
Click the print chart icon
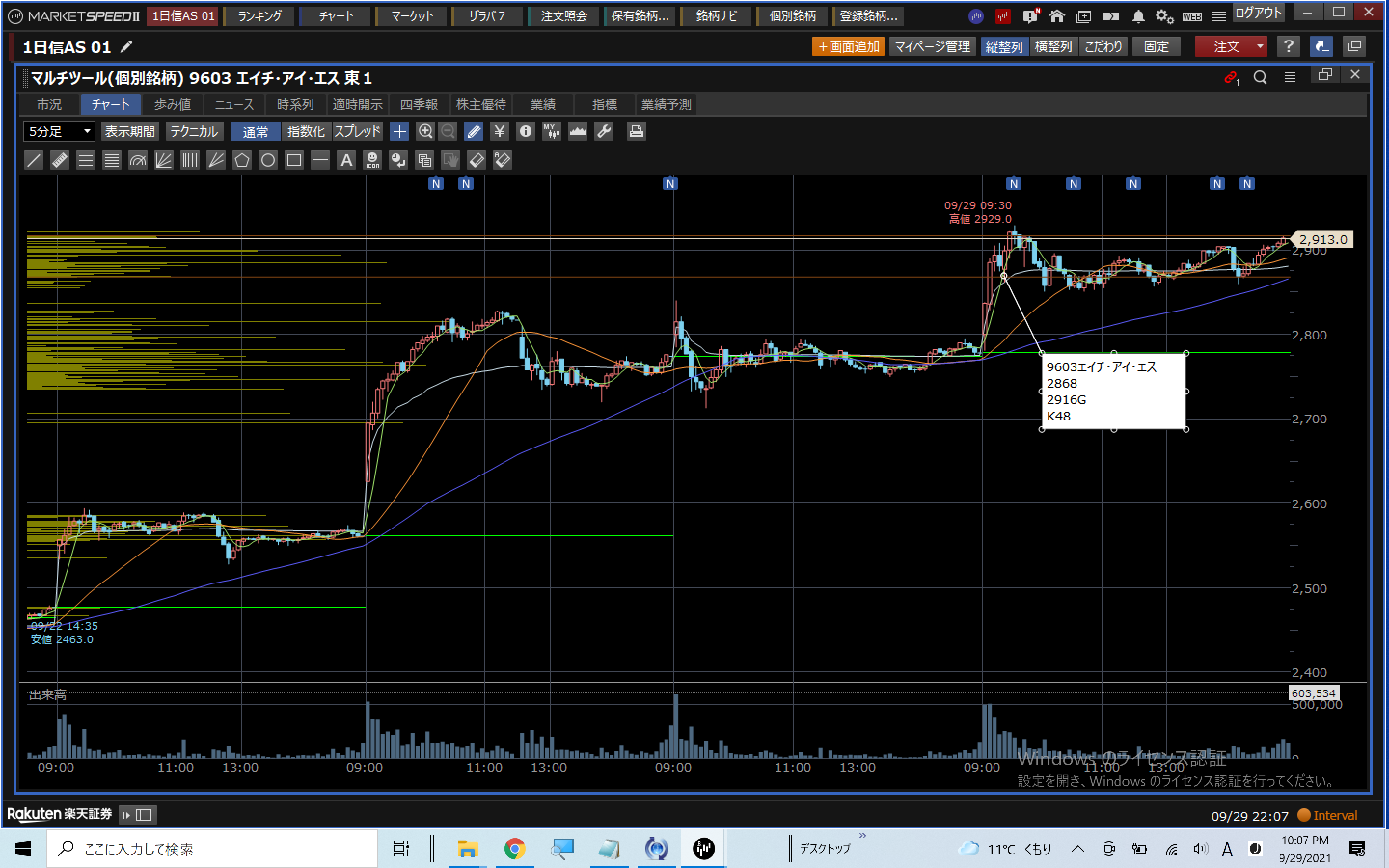click(x=636, y=132)
